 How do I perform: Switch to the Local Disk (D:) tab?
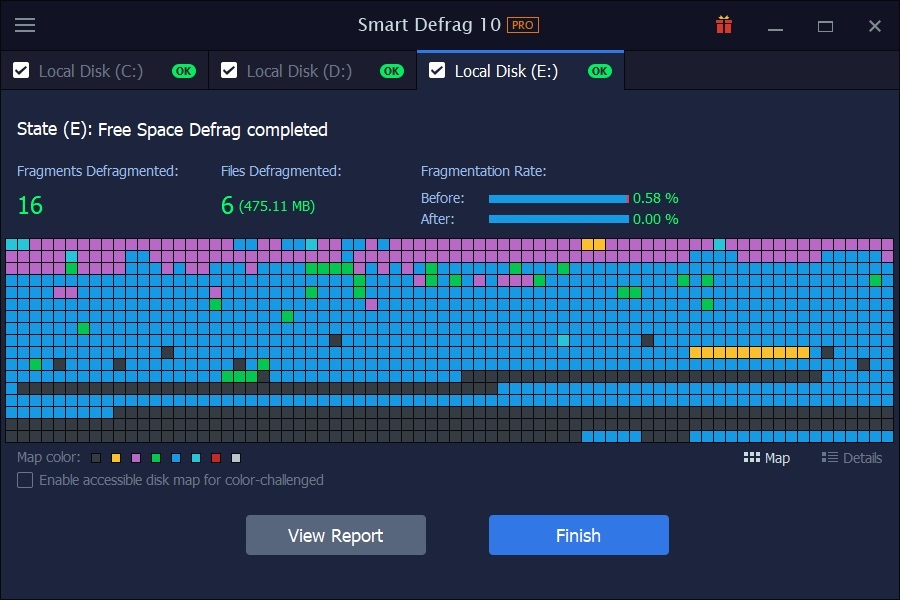[x=298, y=71]
